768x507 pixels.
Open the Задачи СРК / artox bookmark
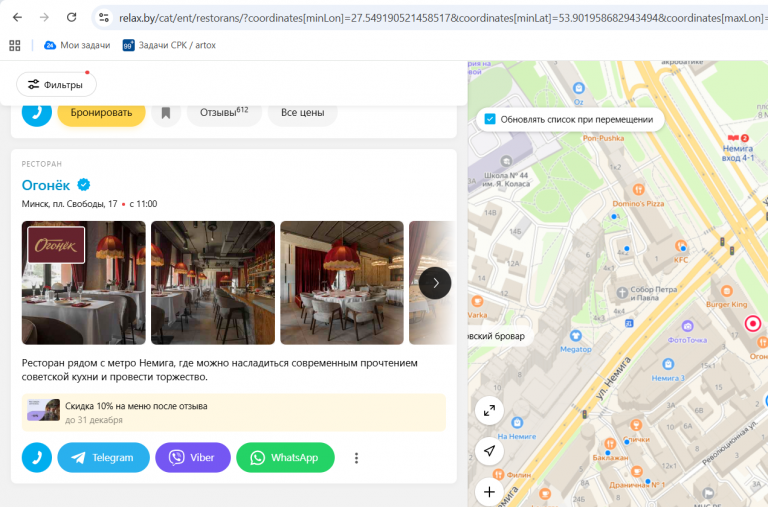click(x=169, y=46)
